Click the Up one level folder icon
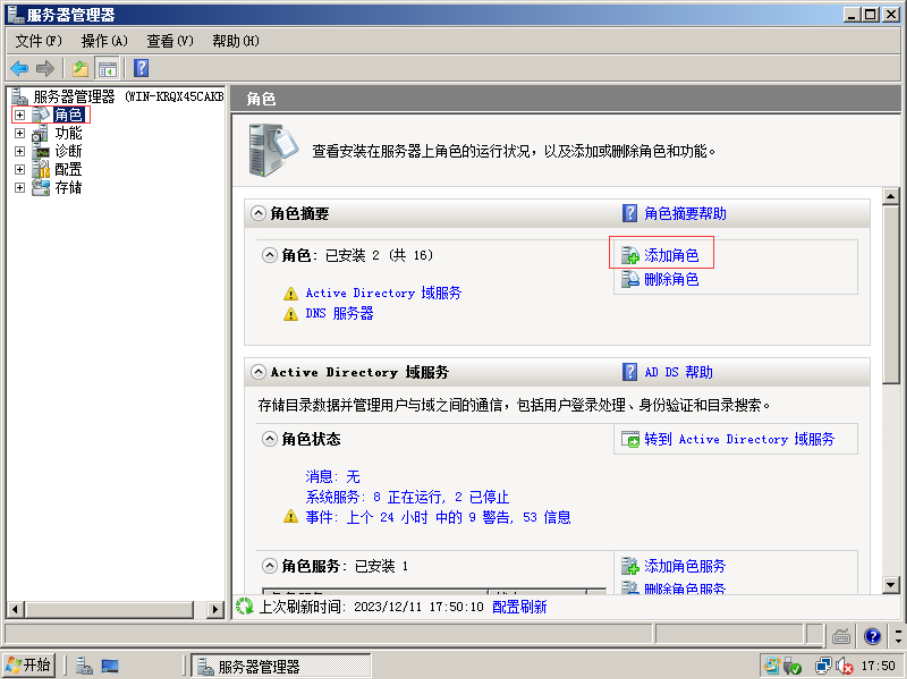Image resolution: width=907 pixels, height=679 pixels. (80, 69)
